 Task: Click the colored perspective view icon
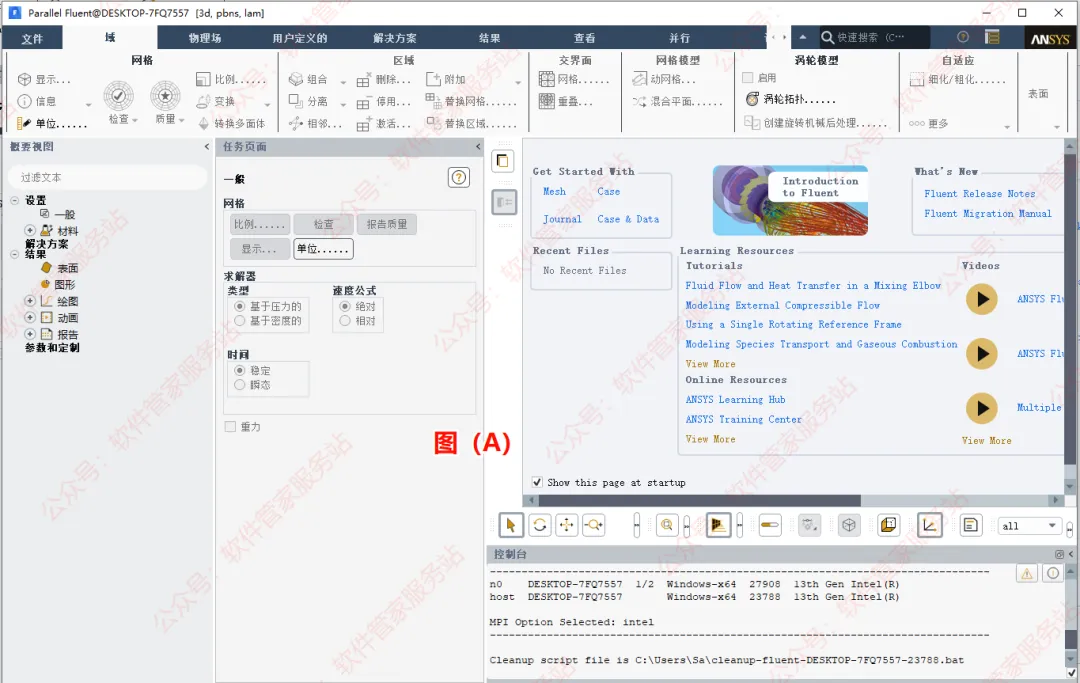coord(718,525)
